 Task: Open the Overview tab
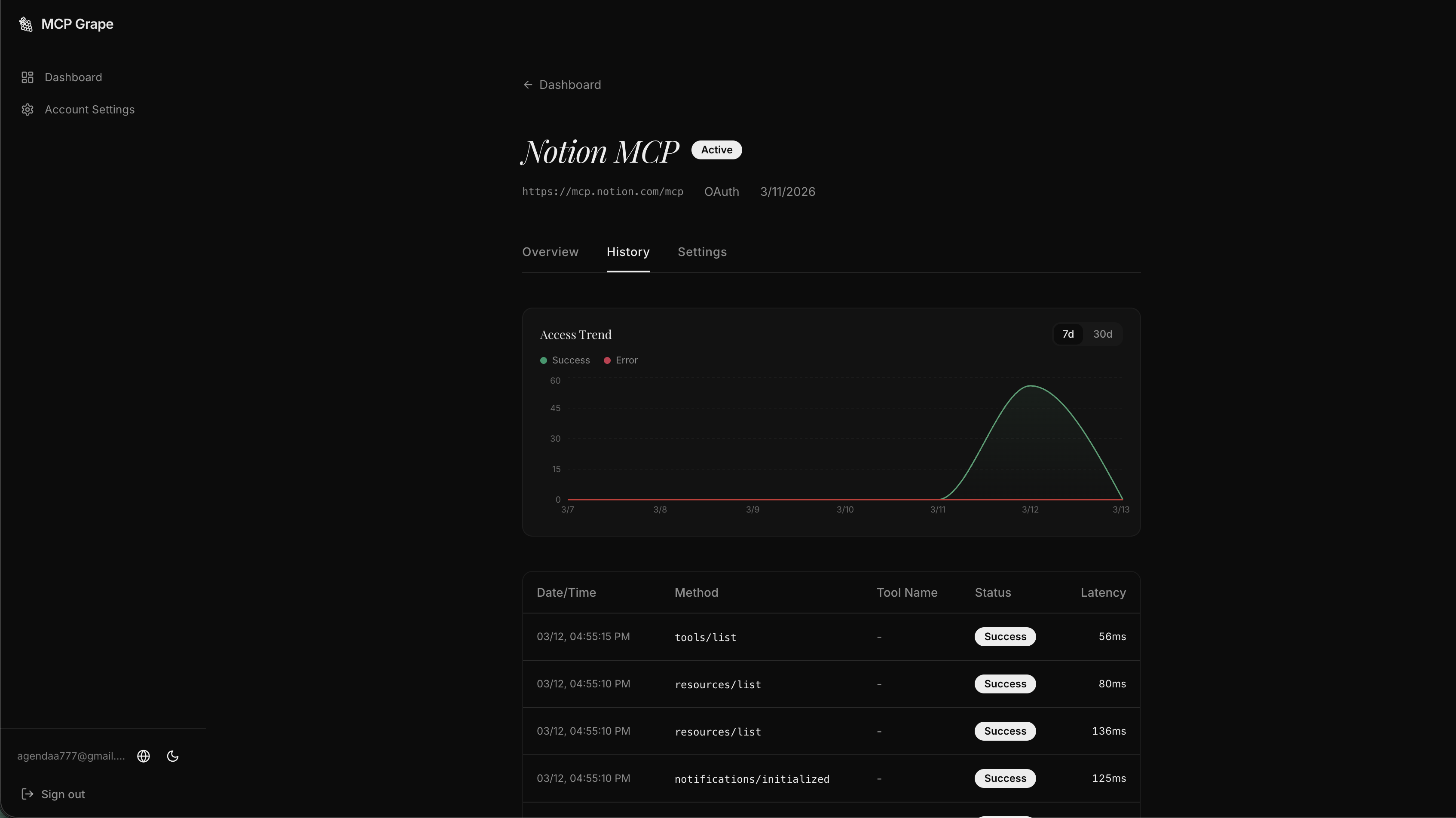click(550, 252)
